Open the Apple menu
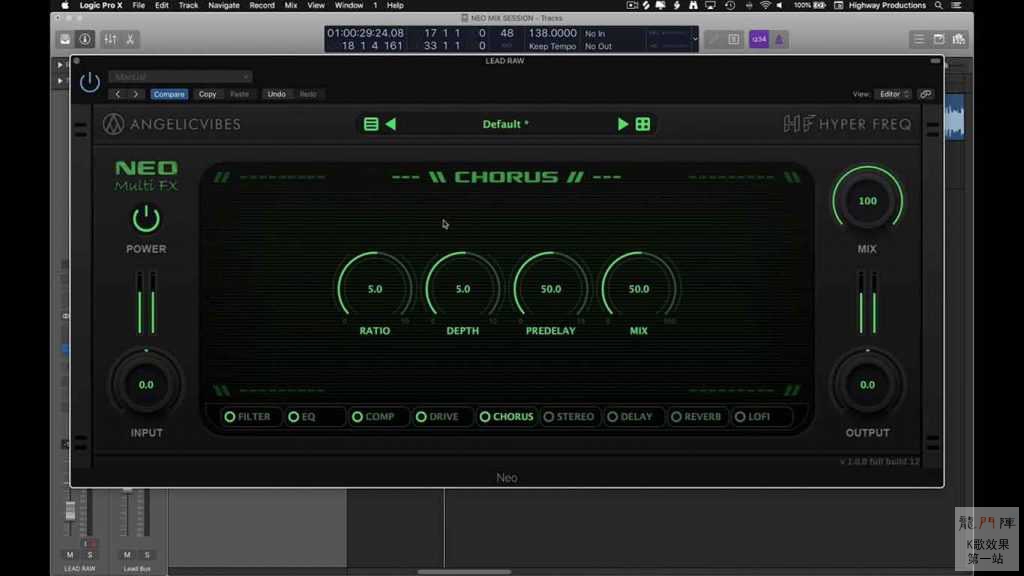1024x576 pixels. pyautogui.click(x=65, y=5)
